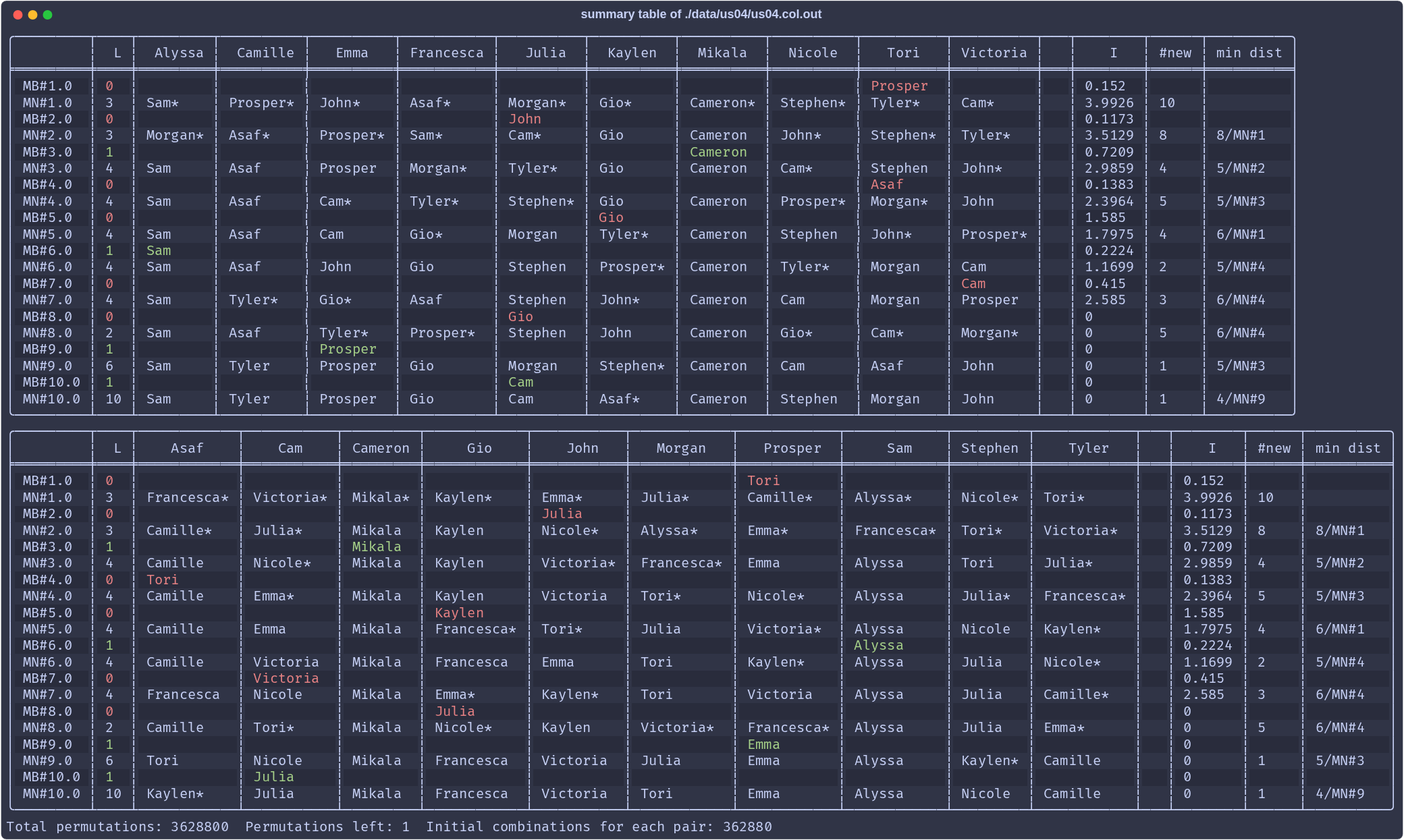Image resolution: width=1404 pixels, height=840 pixels.
Task: Click red 'Tori' under the Asaf column
Action: (163, 580)
